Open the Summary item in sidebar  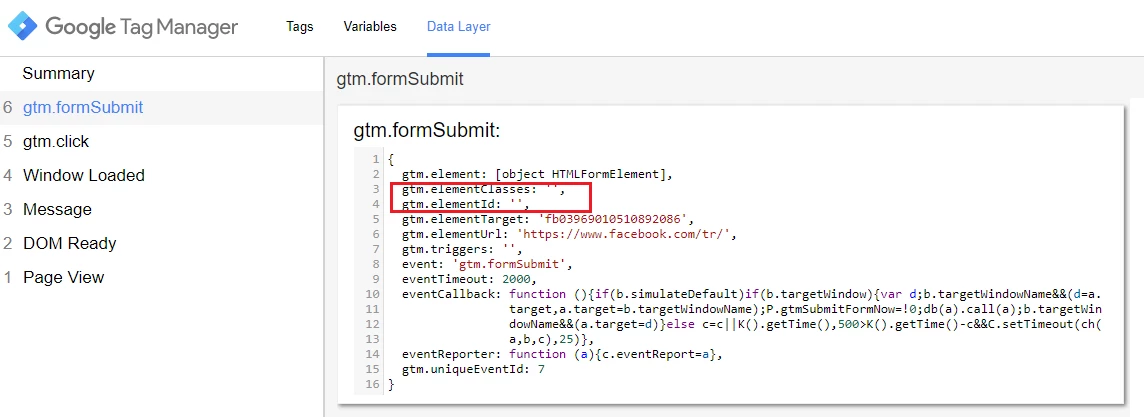(x=58, y=74)
